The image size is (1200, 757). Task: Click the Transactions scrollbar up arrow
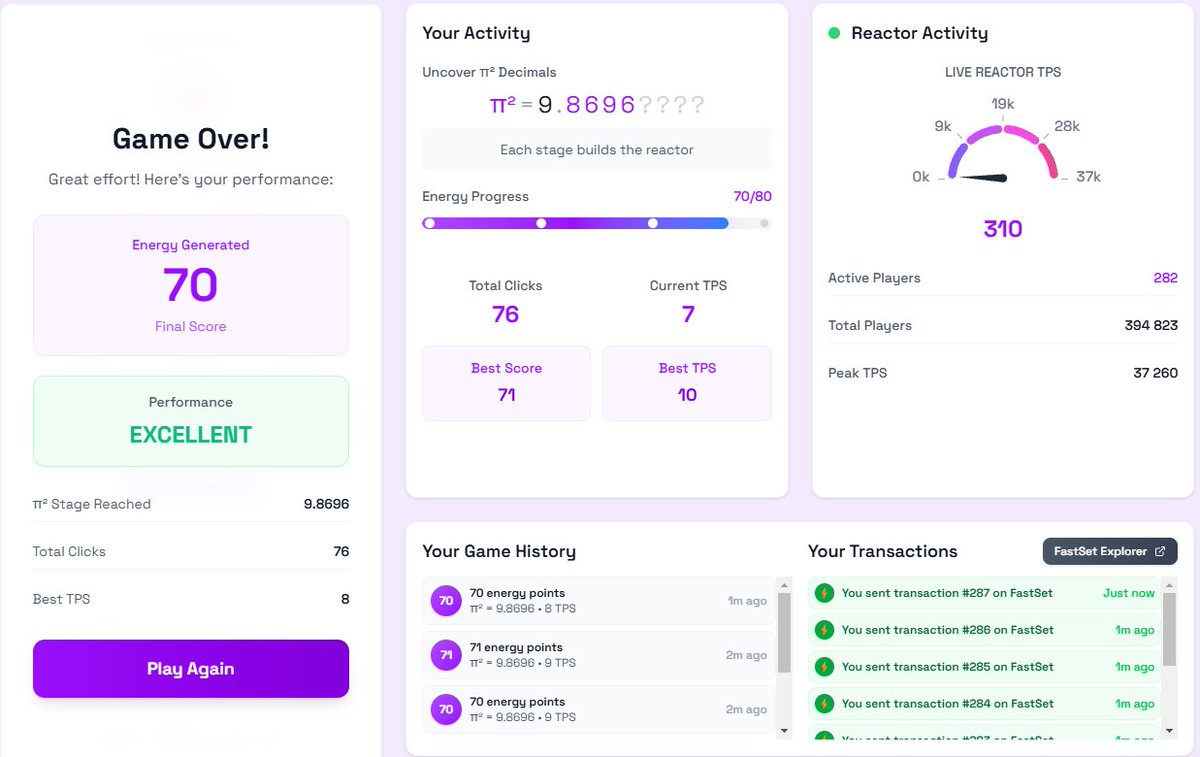point(1170,584)
